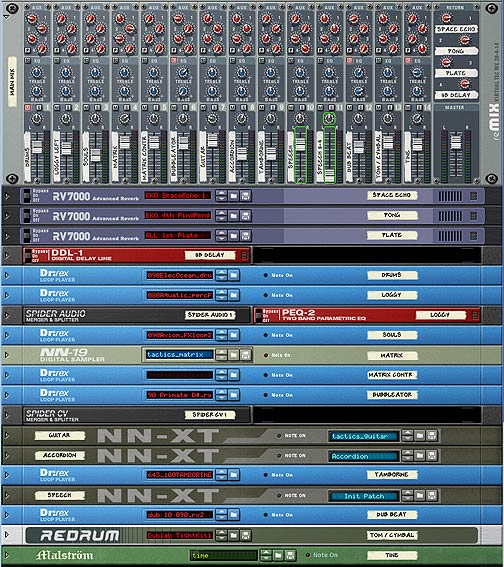The height and width of the screenshot is (567, 504).
Task: Save patch on RV7000 Space Echo
Action: [x=245, y=196]
